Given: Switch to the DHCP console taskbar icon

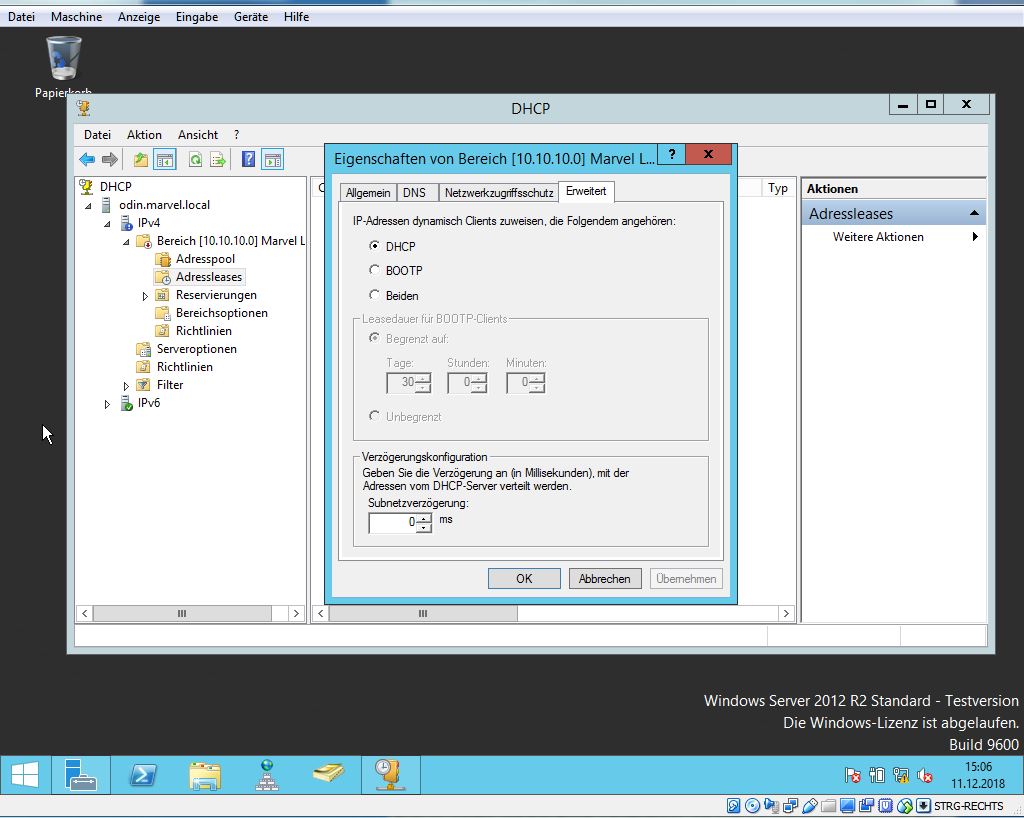Looking at the screenshot, I should (391, 776).
